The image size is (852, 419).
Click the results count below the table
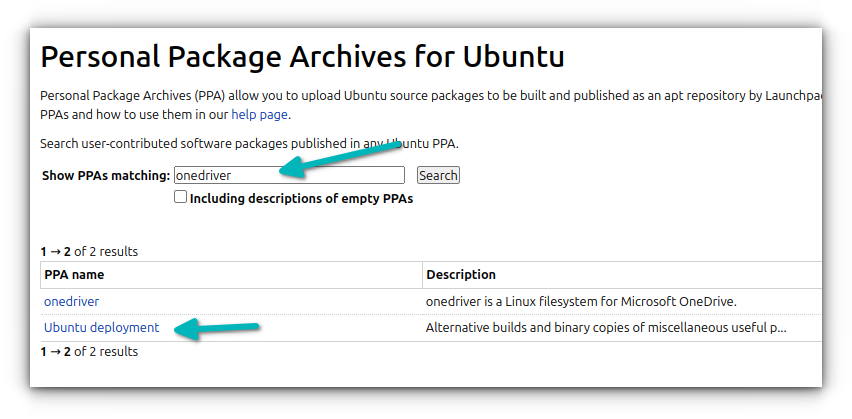coord(89,351)
